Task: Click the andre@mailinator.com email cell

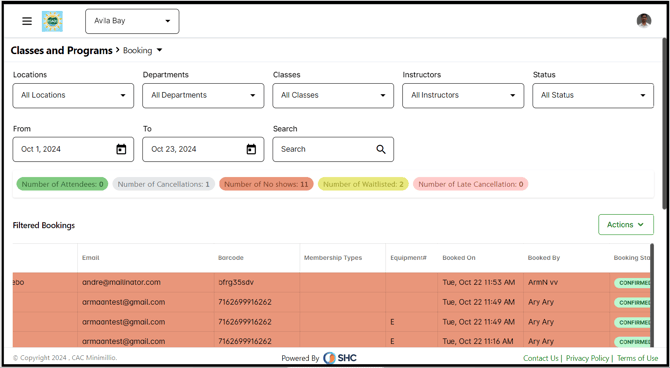Action: click(121, 283)
